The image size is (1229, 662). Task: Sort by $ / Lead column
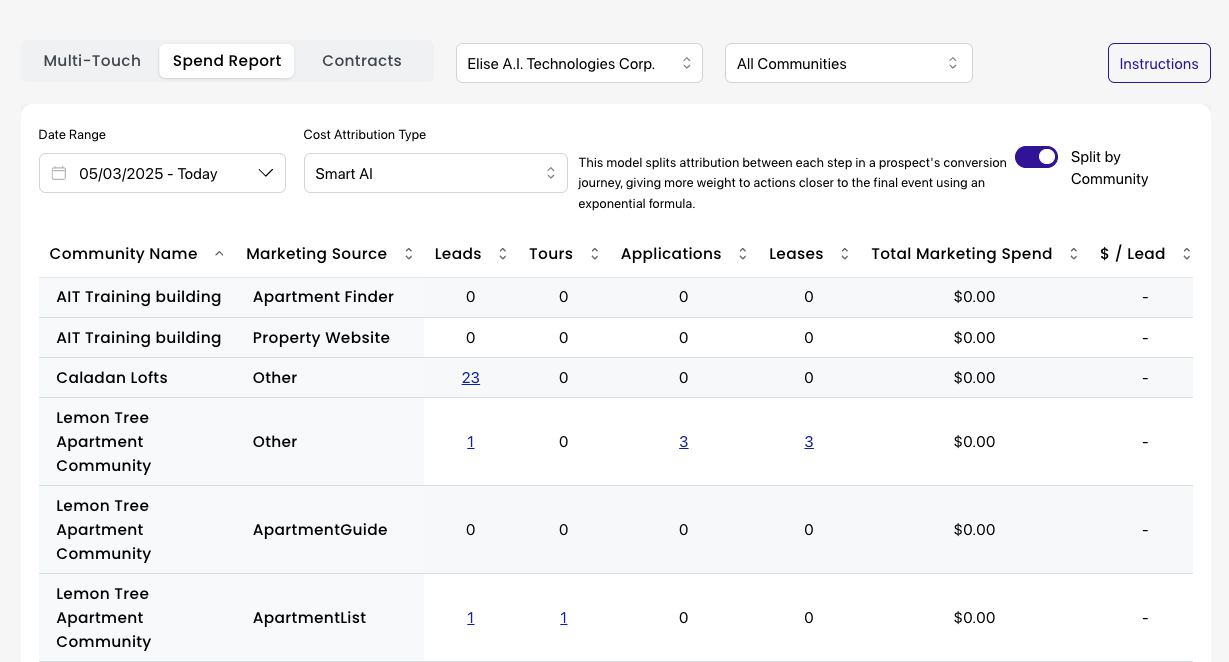1186,254
